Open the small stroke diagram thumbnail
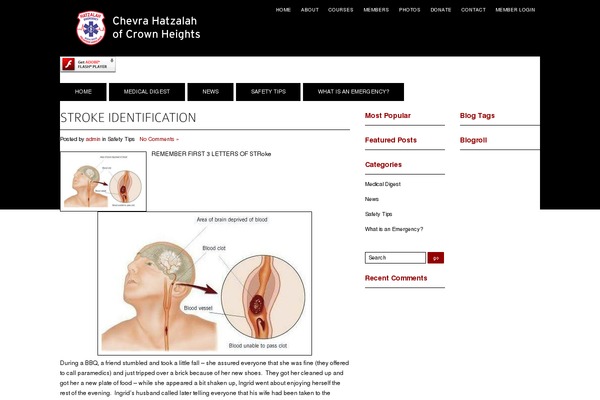The width and height of the screenshot is (600, 400). coord(103,181)
